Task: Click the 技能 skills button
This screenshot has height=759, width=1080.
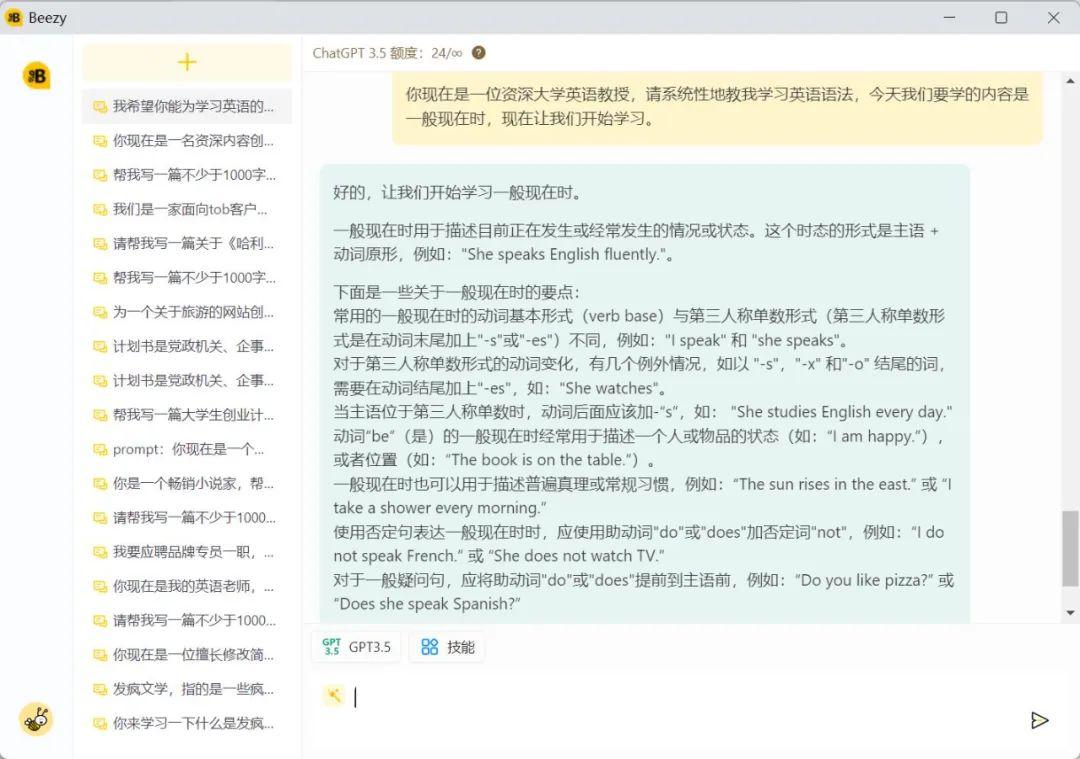Action: (447, 647)
